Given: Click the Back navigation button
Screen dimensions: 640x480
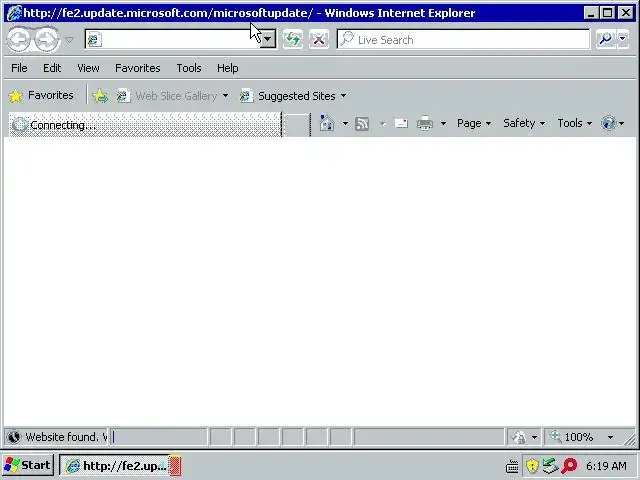Looking at the screenshot, I should pyautogui.click(x=19, y=40).
